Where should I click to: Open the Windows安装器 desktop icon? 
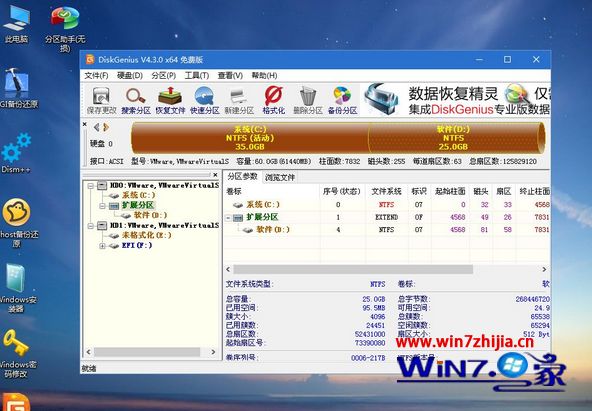point(17,289)
